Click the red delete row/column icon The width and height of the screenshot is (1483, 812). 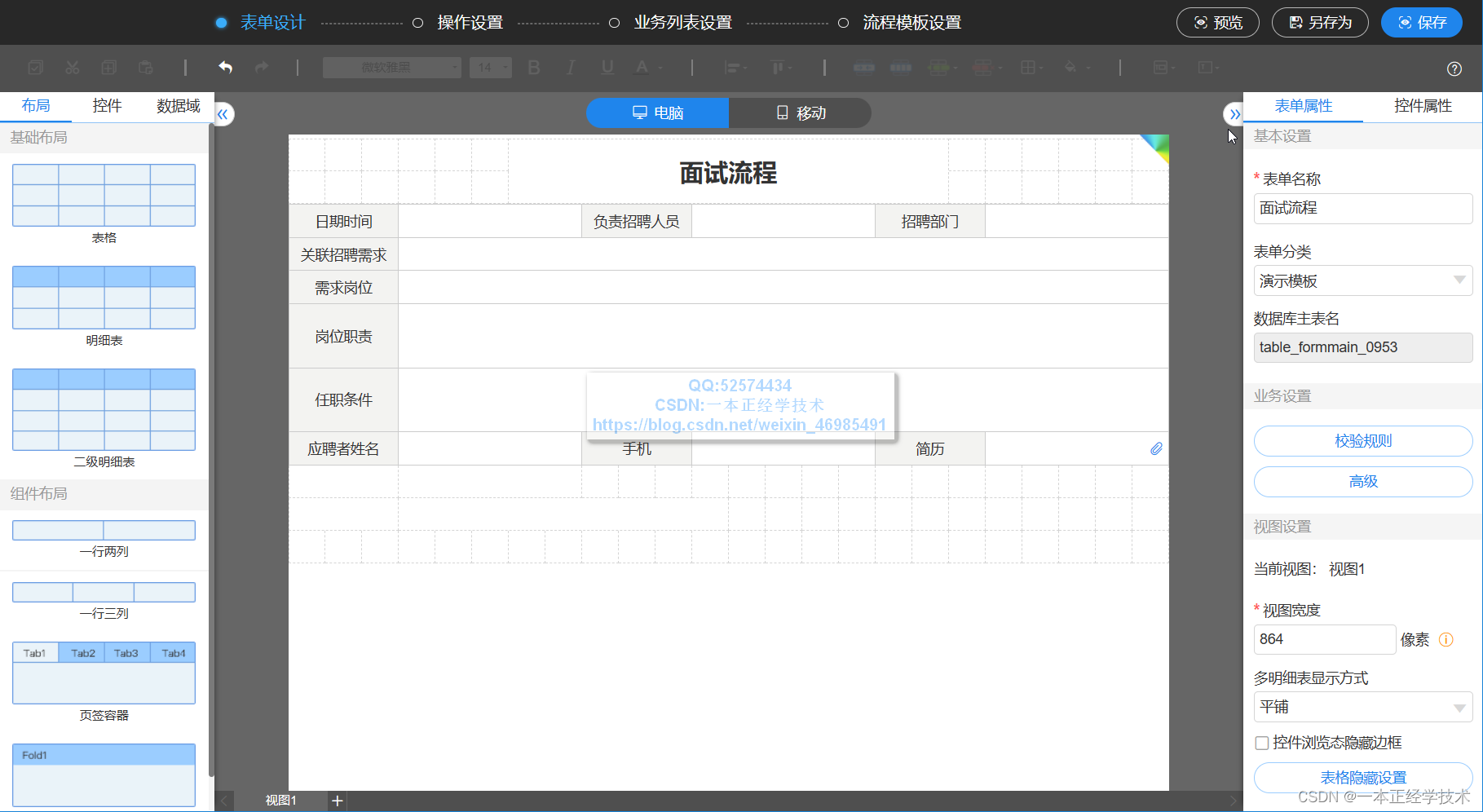pyautogui.click(x=983, y=68)
